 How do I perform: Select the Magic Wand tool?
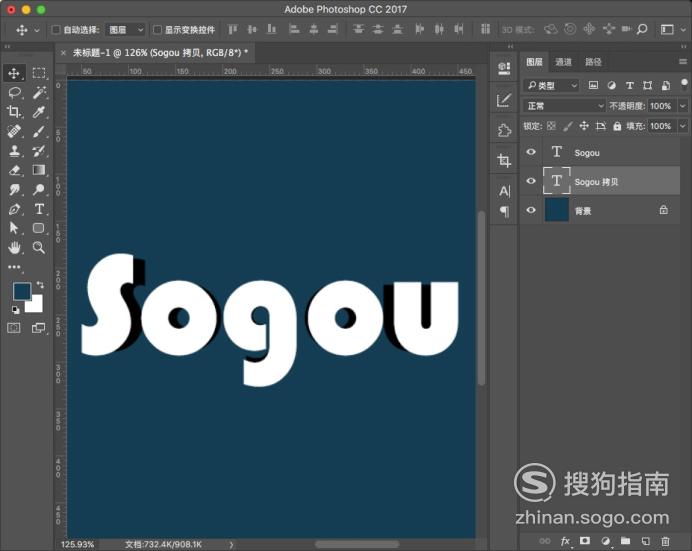[39, 93]
